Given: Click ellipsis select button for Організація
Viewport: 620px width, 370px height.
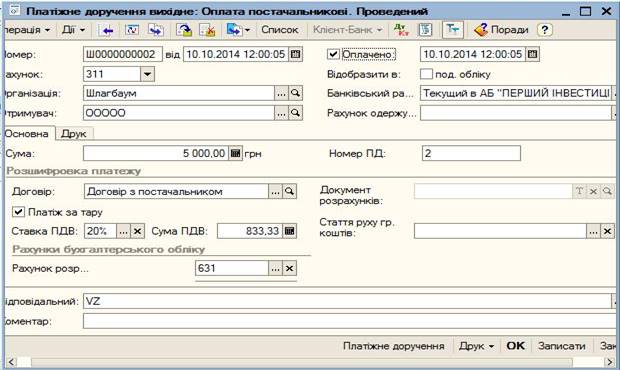Looking at the screenshot, I should point(281,93).
